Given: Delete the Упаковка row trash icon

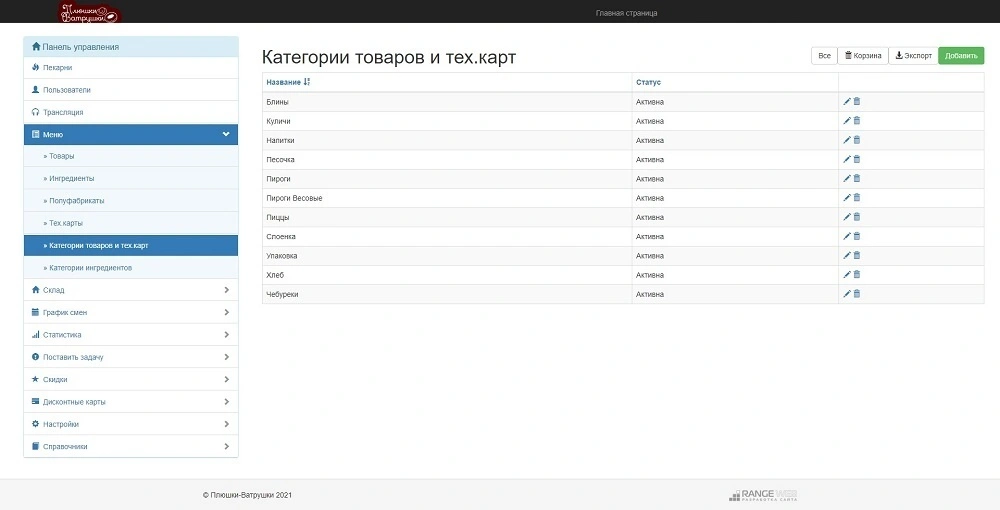Looking at the screenshot, I should click(857, 255).
